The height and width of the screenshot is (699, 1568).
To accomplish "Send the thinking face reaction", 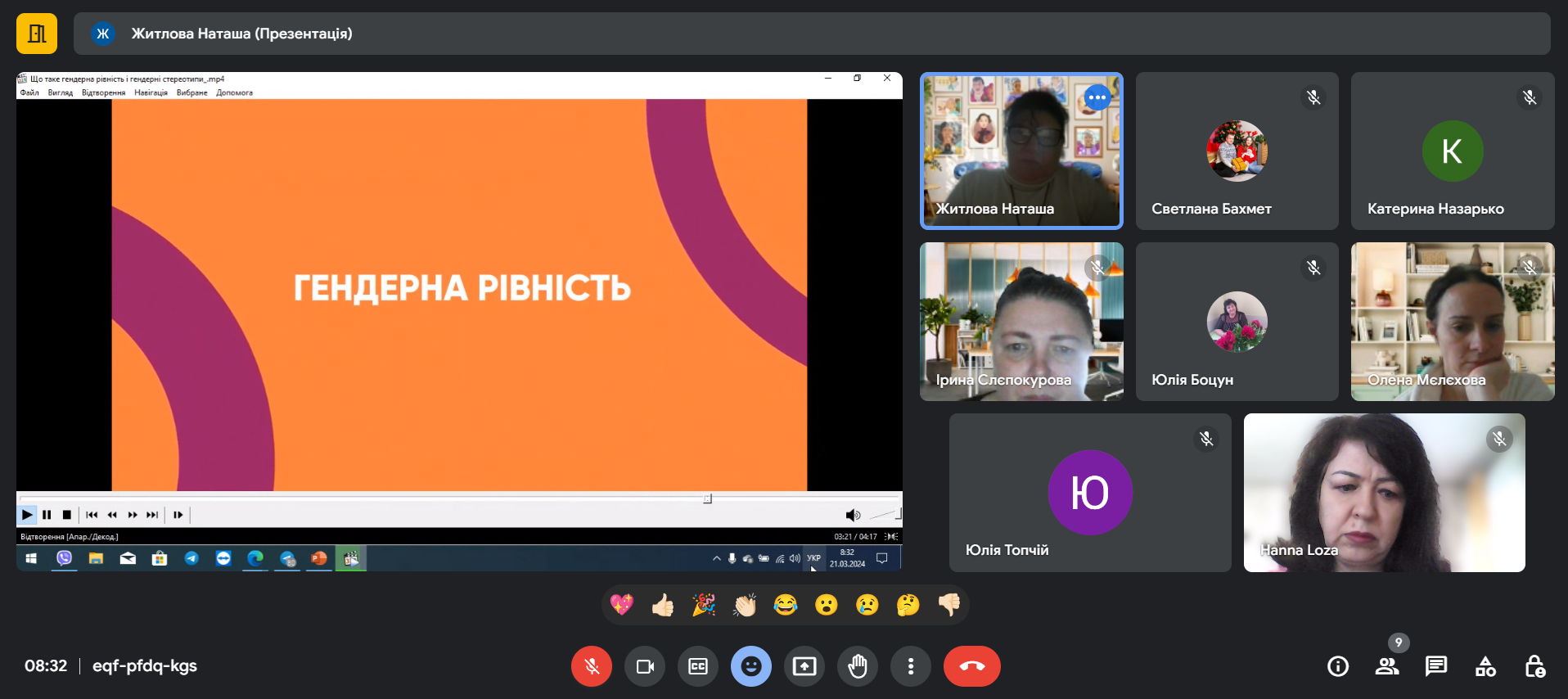I will (908, 605).
